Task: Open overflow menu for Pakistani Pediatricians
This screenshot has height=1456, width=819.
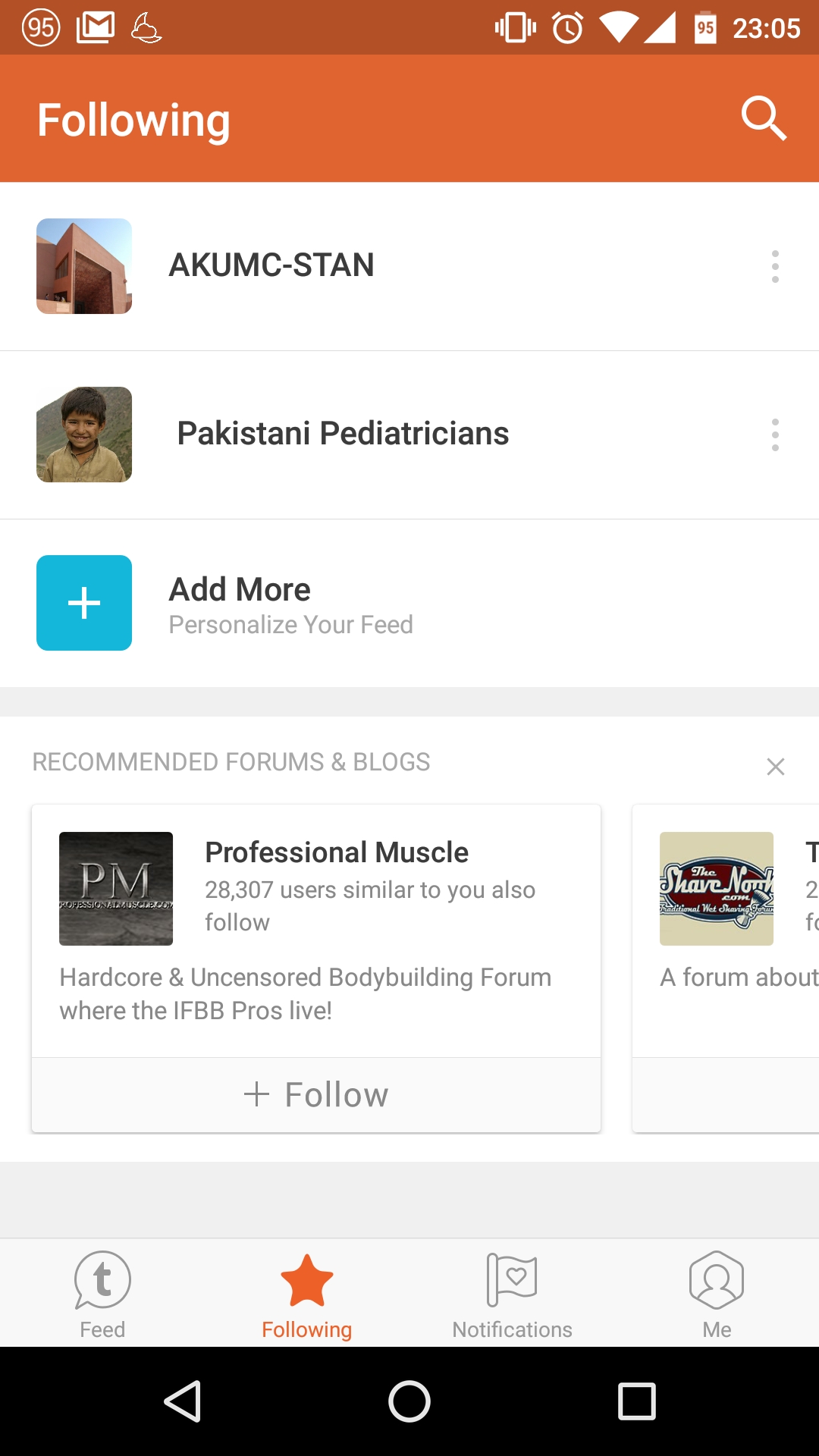Action: coord(774,435)
